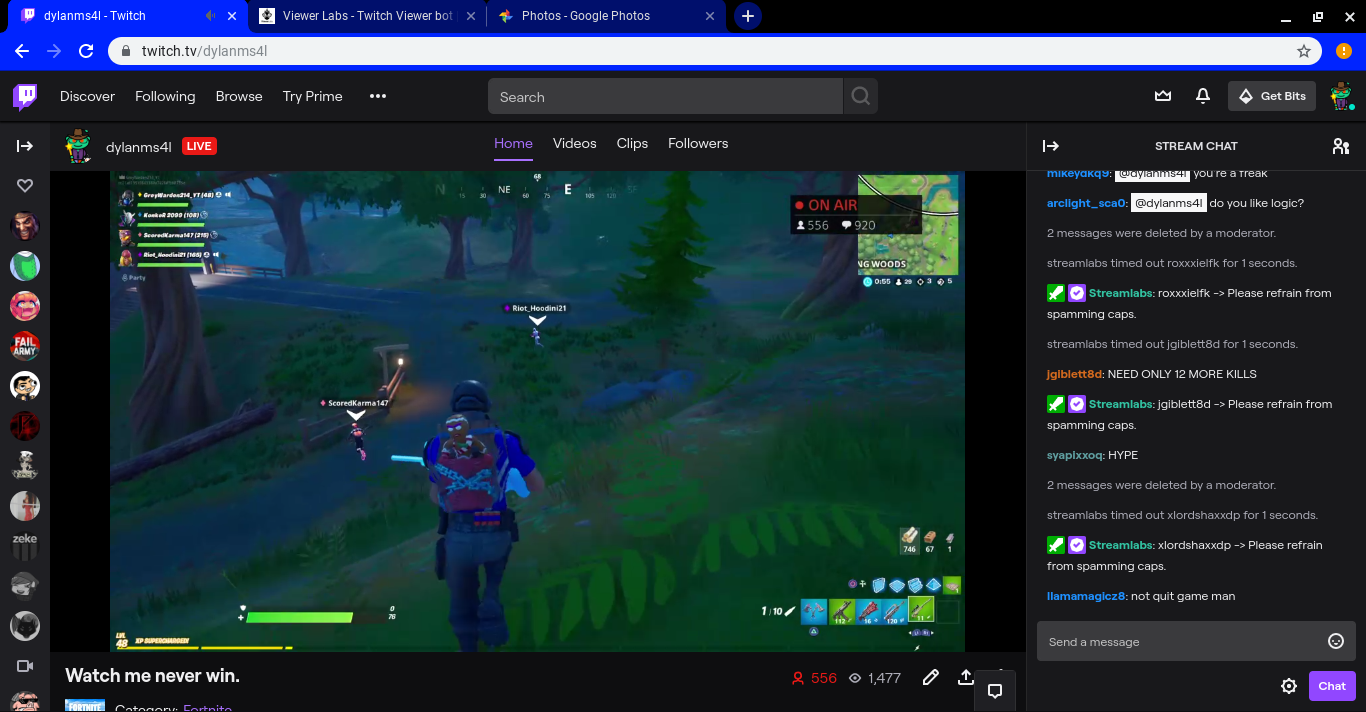The width and height of the screenshot is (1366, 712).
Task: Switch to the Videos tab
Action: tap(574, 143)
